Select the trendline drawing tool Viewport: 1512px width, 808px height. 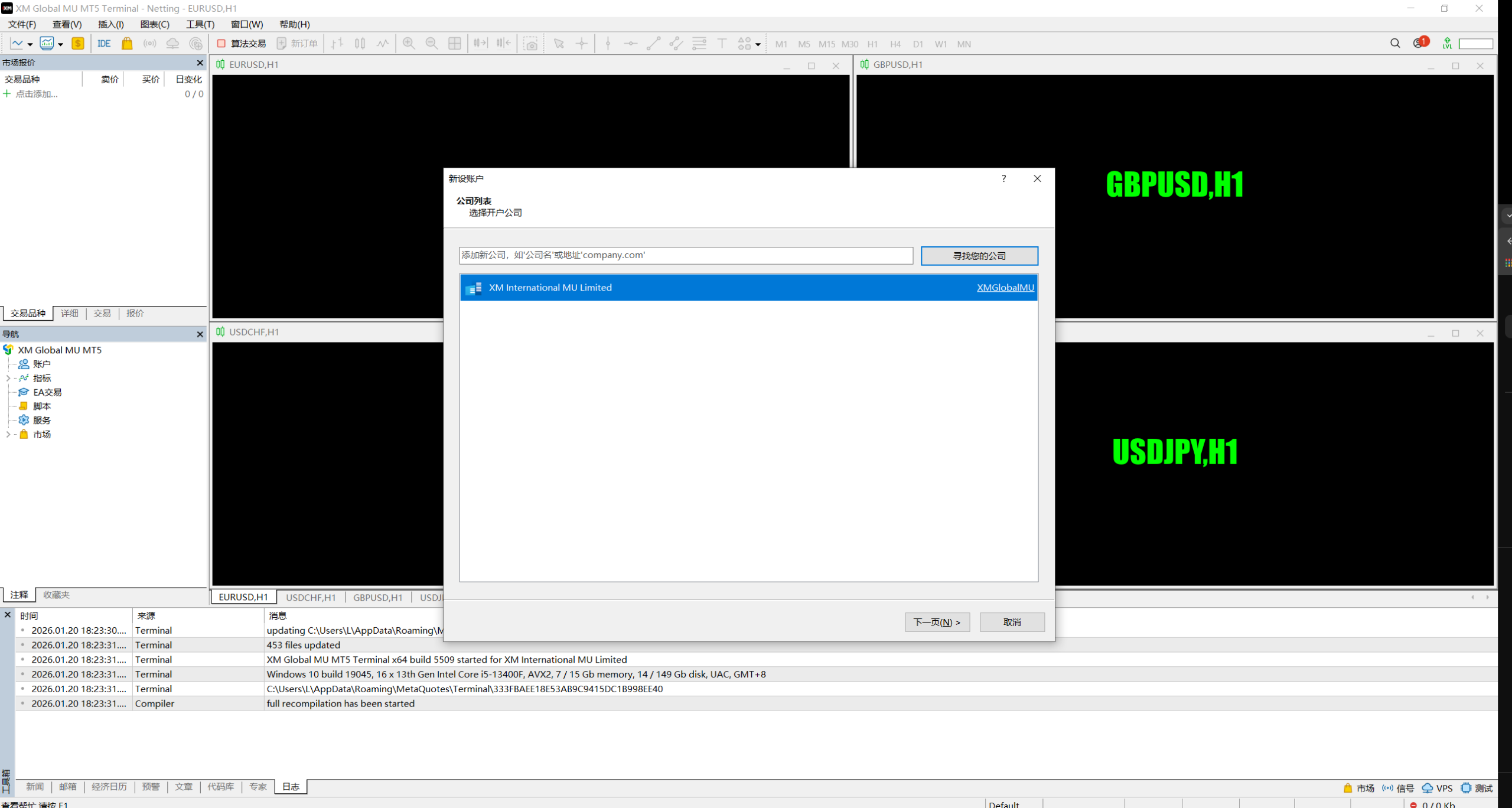(x=653, y=44)
